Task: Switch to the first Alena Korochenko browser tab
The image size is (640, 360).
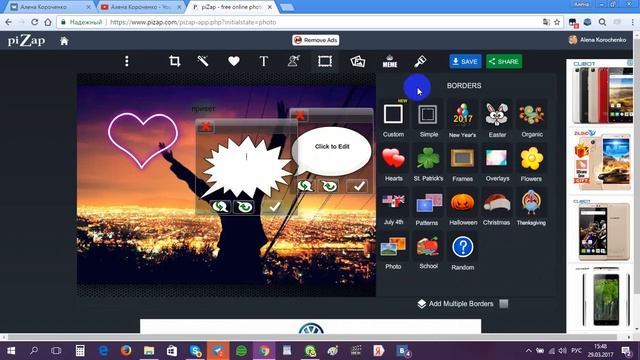Action: pos(51,7)
